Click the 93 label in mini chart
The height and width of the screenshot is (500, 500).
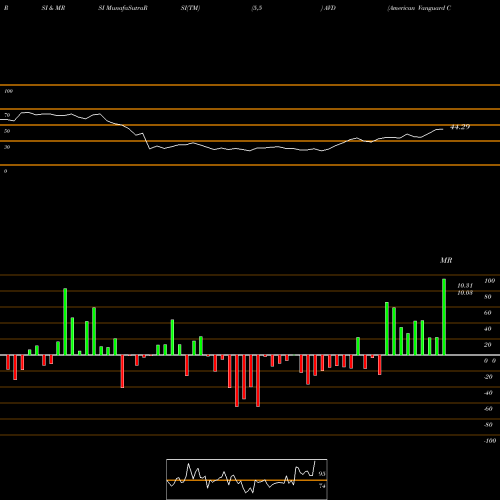[x=322, y=474]
